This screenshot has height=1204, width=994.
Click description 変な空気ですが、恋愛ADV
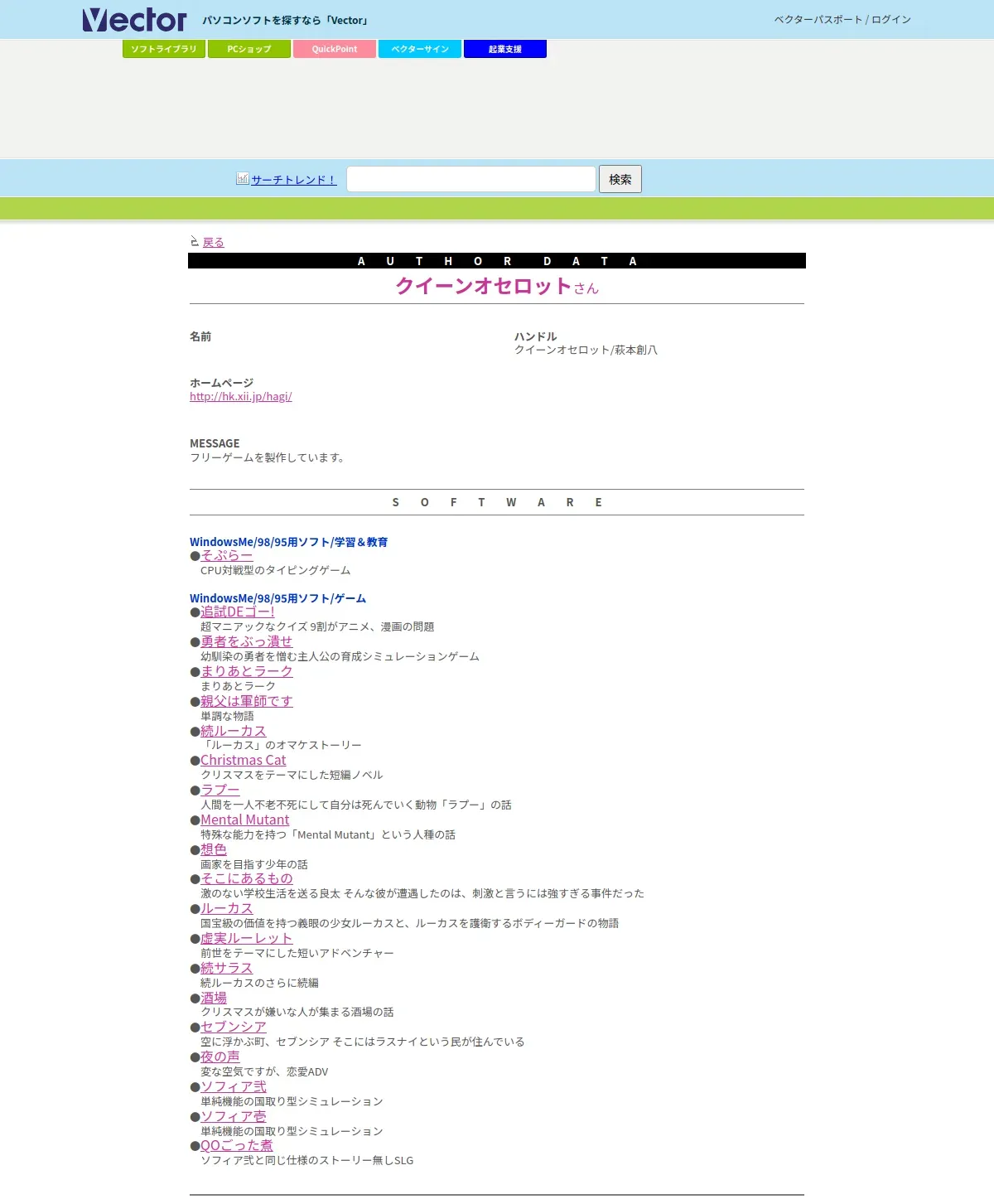[264, 1071]
